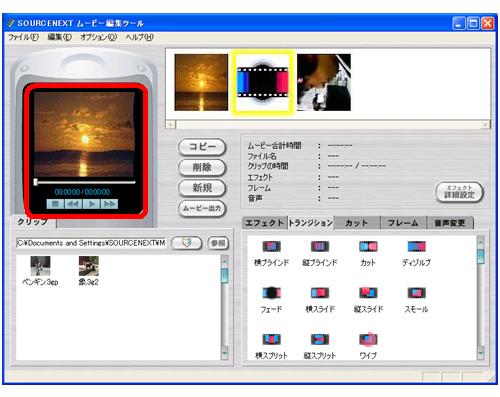Viewport: 500px width, 397px height.
Task: Open the オプション menu
Action: click(x=98, y=37)
